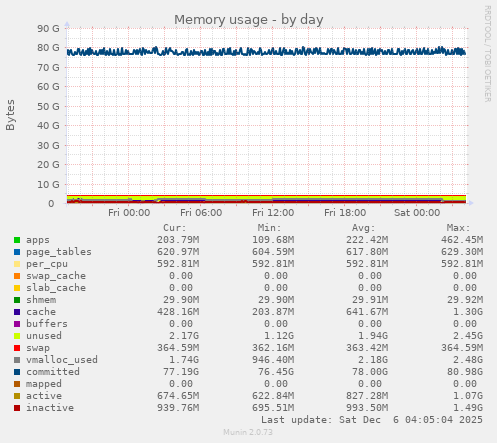Select the 'mapped' legend label
Viewport: 497px width, 443px height.
click(x=44, y=384)
